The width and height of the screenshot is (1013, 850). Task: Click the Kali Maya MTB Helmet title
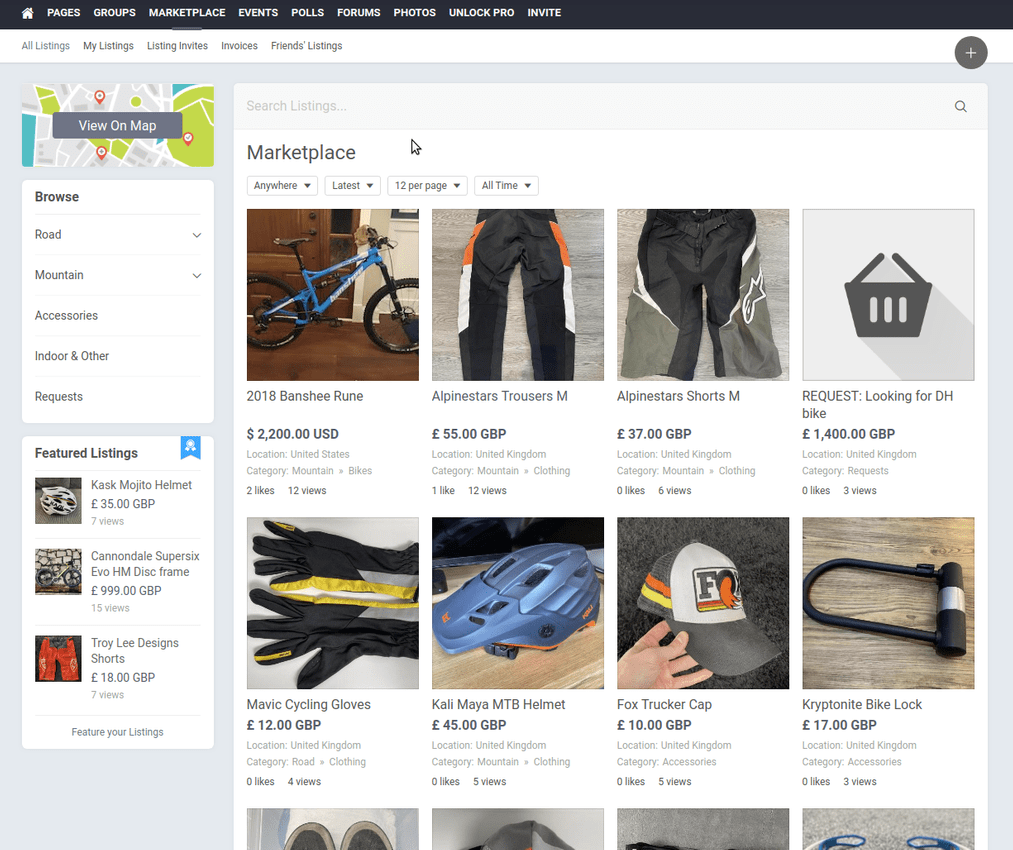498,705
